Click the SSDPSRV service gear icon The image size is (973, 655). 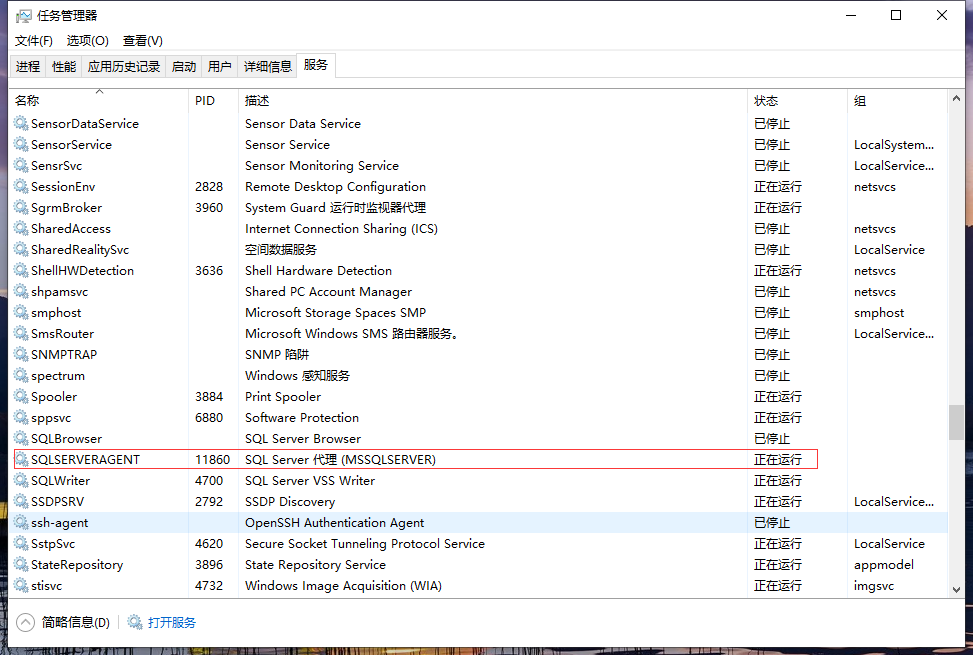pos(21,502)
